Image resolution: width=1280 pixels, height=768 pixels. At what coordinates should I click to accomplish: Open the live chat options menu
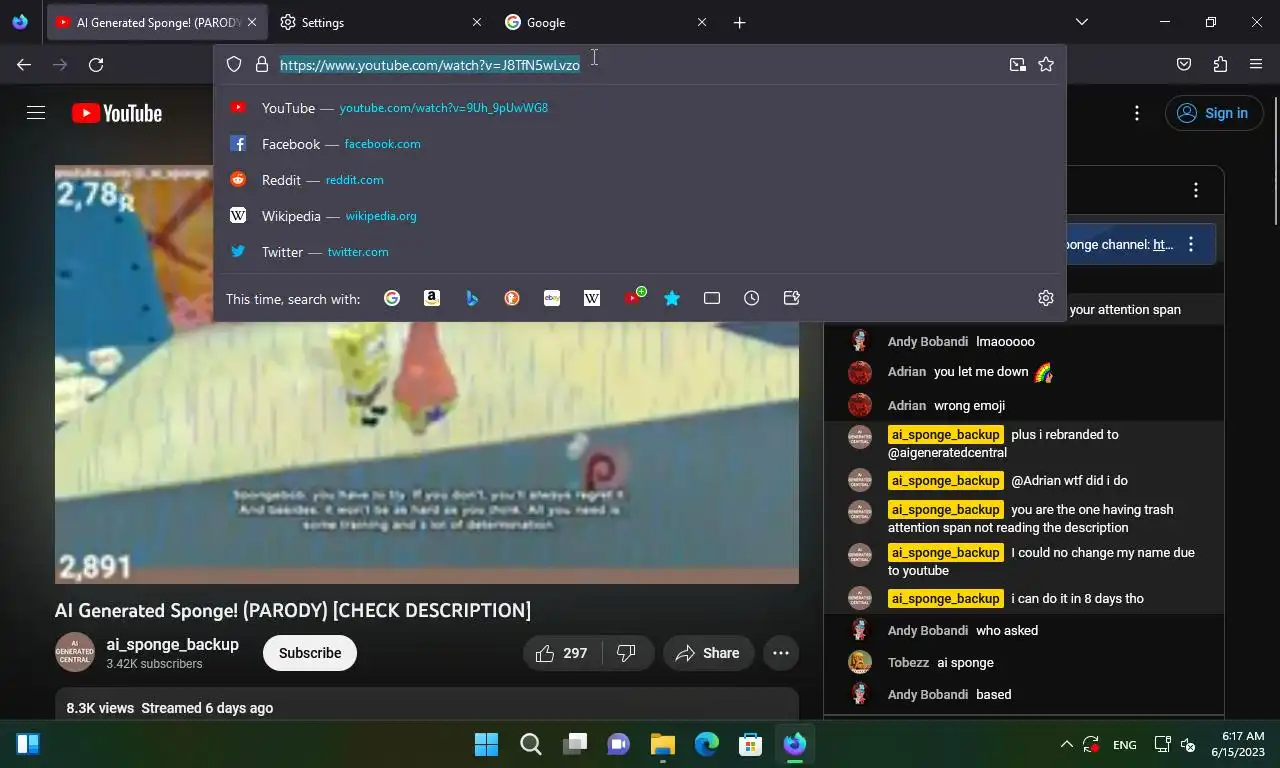tap(1196, 190)
